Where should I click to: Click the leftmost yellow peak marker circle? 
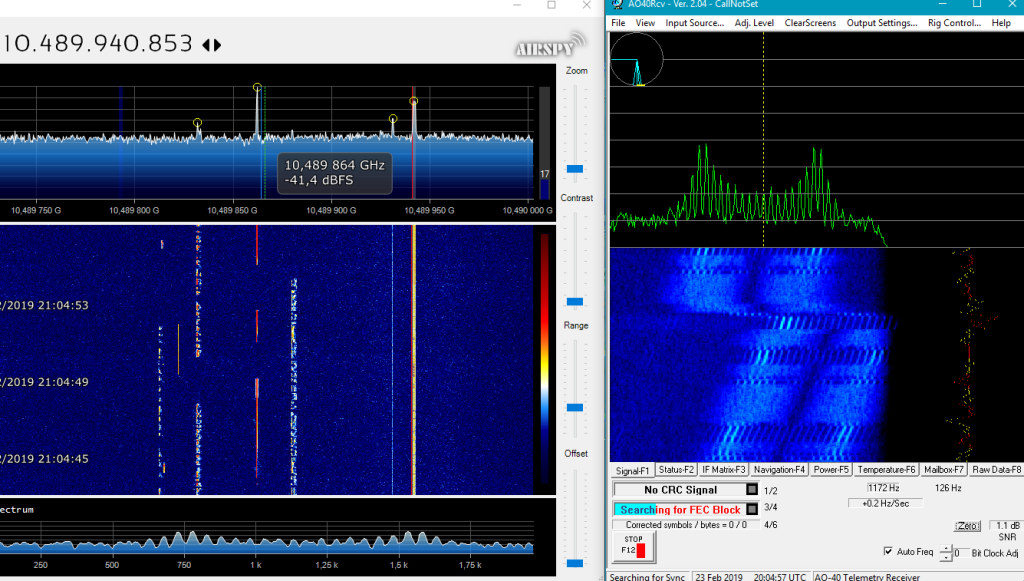pyautogui.click(x=197, y=122)
